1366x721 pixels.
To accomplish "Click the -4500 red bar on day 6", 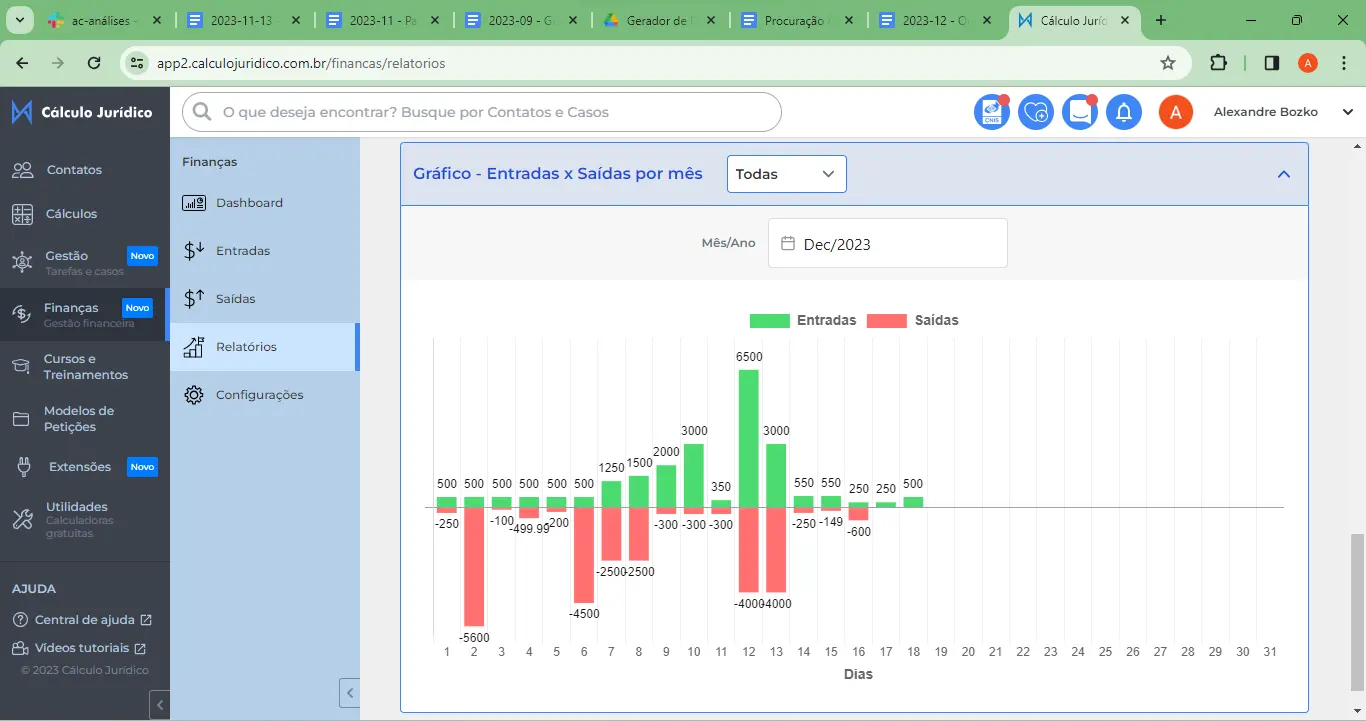I will [584, 555].
